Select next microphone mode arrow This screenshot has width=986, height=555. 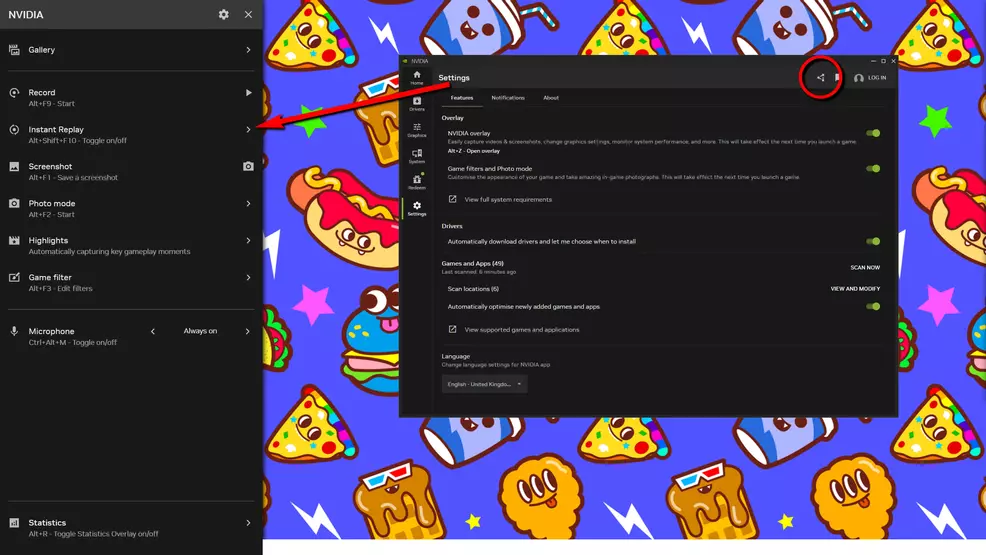click(x=247, y=331)
